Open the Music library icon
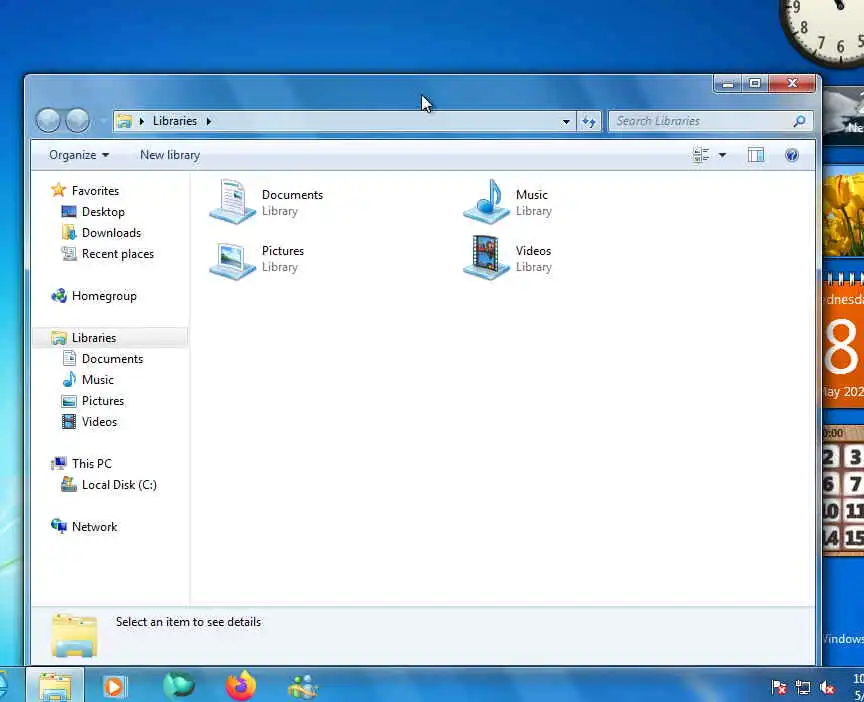The image size is (864, 702). click(486, 202)
